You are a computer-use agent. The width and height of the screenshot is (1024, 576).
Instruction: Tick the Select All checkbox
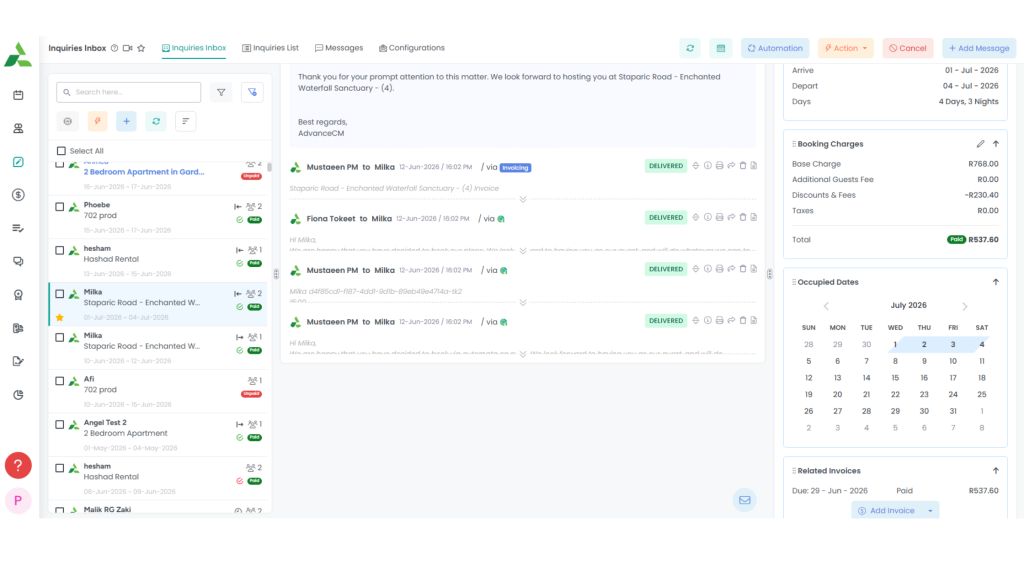(x=61, y=151)
